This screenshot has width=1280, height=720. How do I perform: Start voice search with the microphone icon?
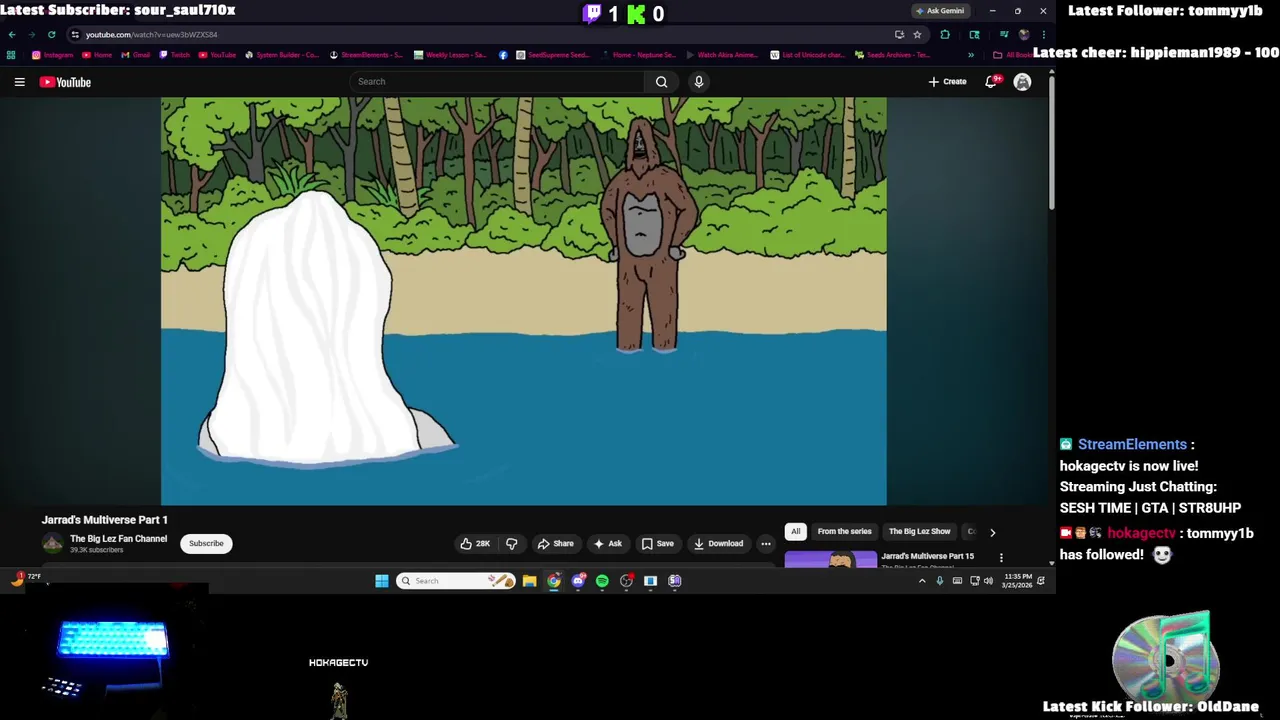pyautogui.click(x=699, y=82)
